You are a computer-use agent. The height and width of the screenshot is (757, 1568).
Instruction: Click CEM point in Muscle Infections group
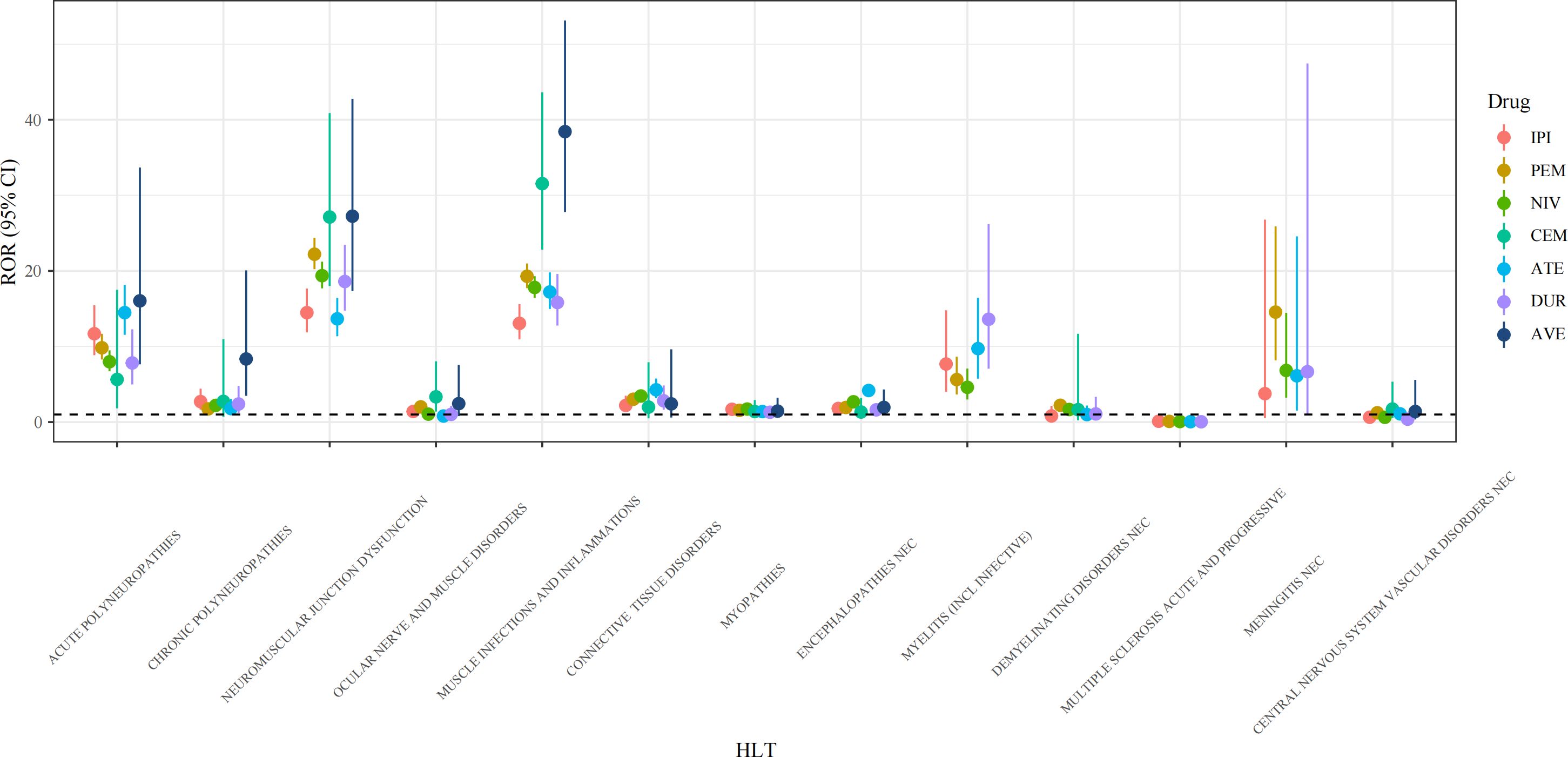pos(542,183)
